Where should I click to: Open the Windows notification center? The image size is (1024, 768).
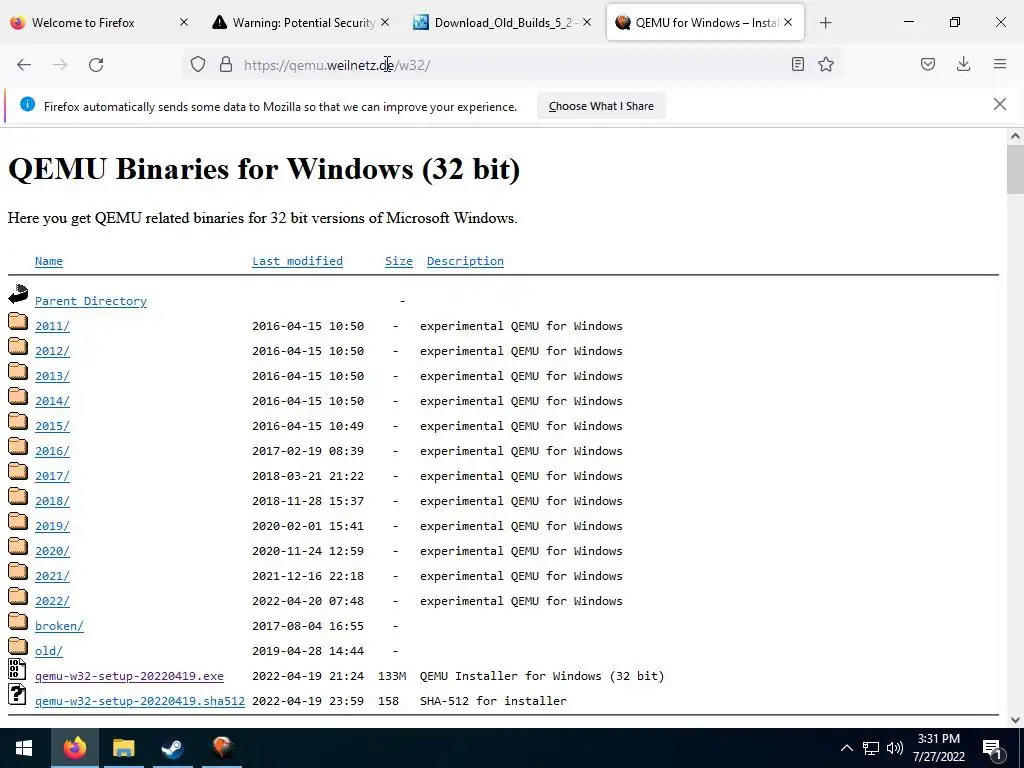[993, 748]
